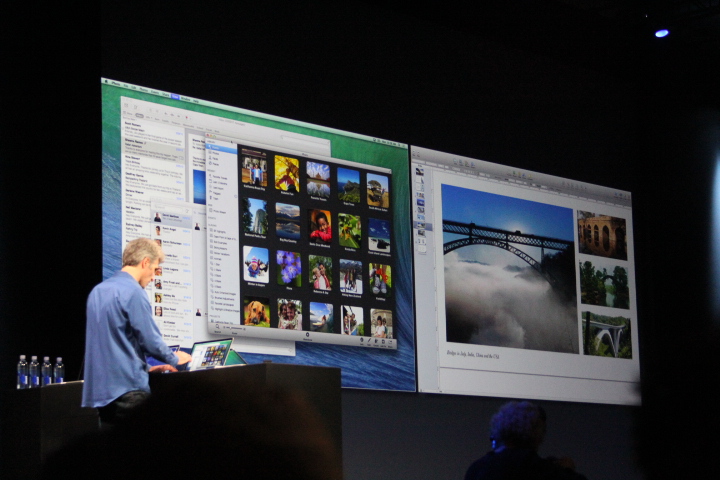
Task: Open the mountain lake landscape event thumbnail
Action: (288, 220)
